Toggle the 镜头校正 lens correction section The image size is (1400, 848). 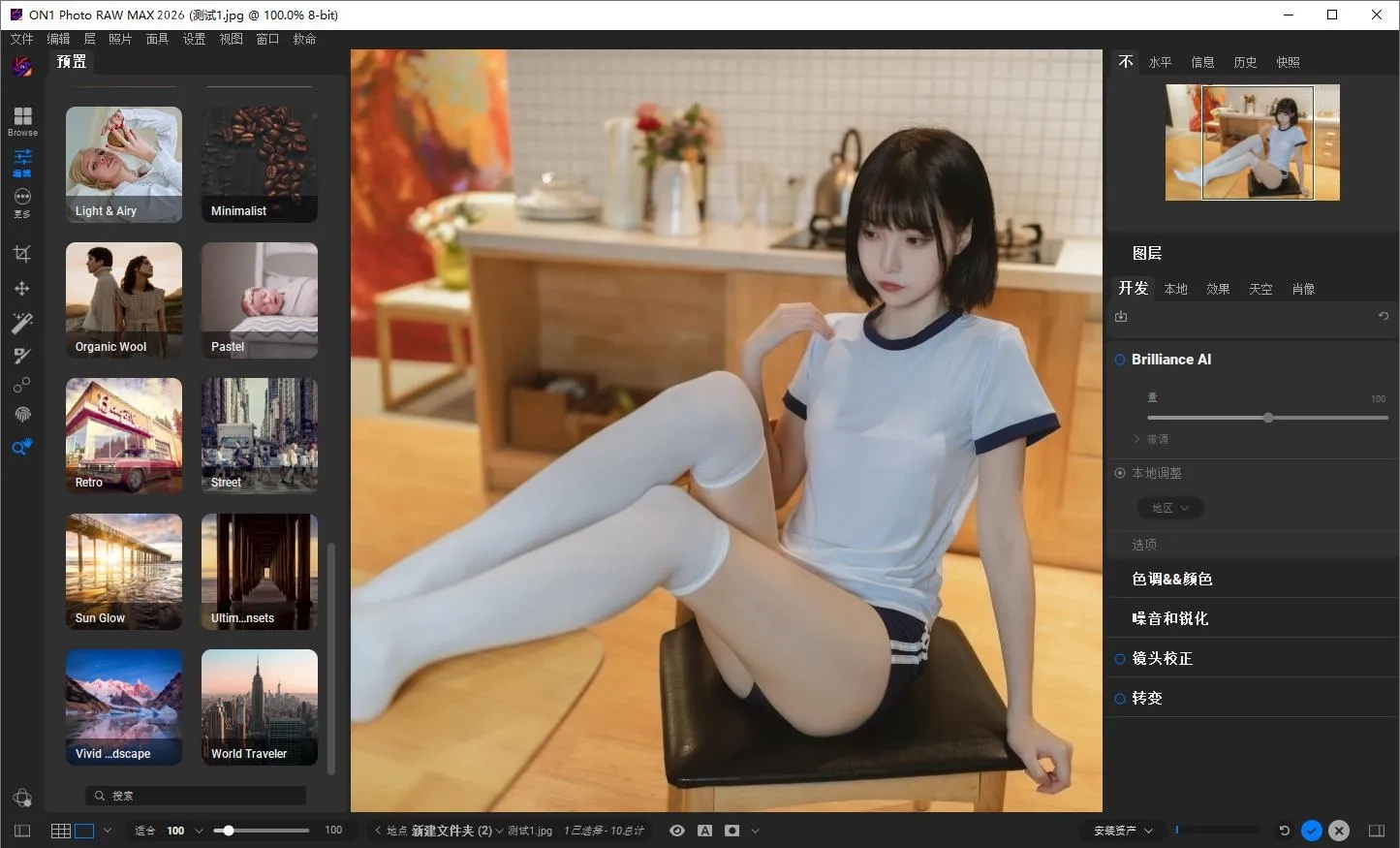1119,658
